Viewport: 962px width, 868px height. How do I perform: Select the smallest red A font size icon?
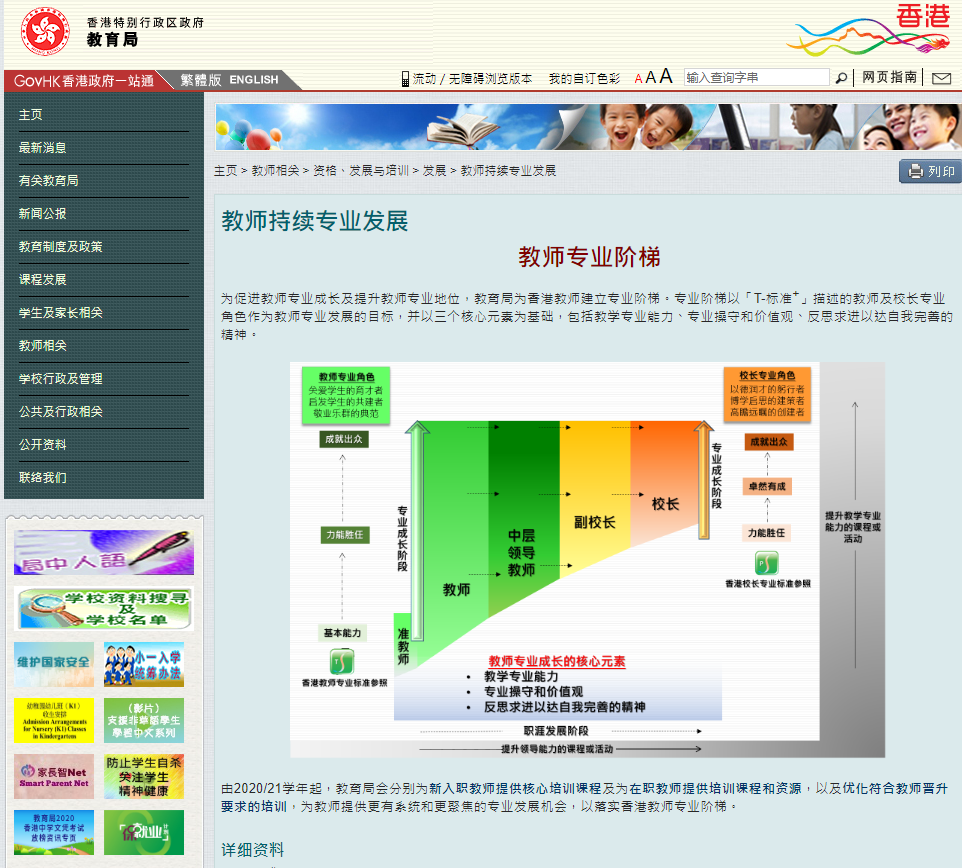(638, 76)
